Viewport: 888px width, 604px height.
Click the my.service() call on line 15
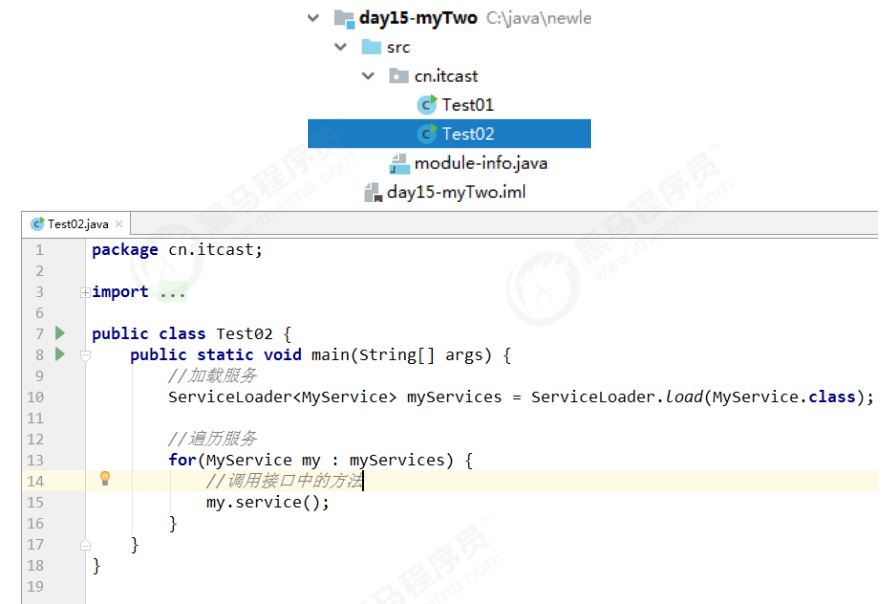tap(267, 502)
